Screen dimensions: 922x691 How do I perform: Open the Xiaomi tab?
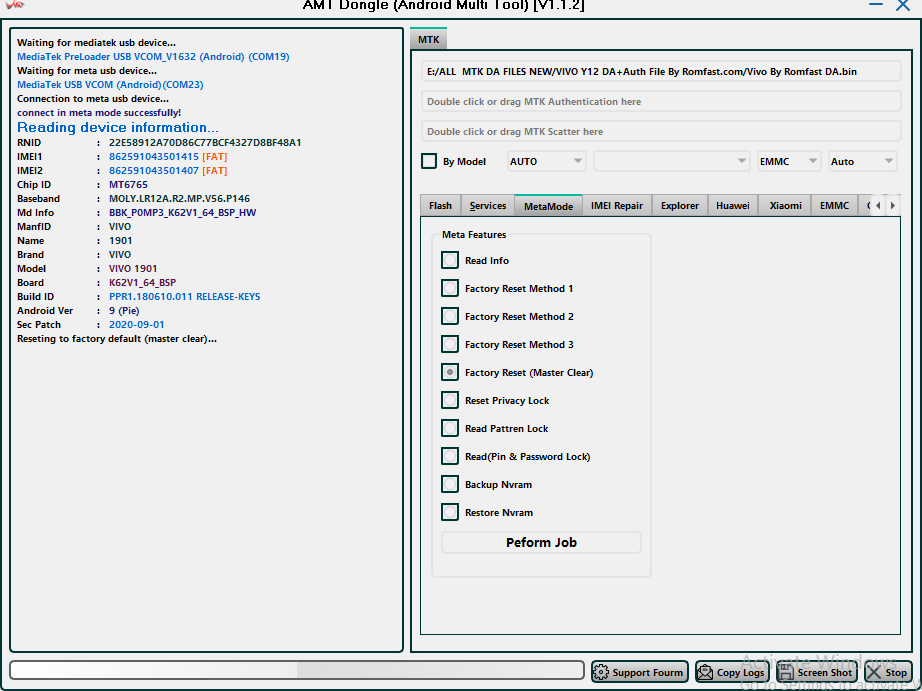coord(785,206)
